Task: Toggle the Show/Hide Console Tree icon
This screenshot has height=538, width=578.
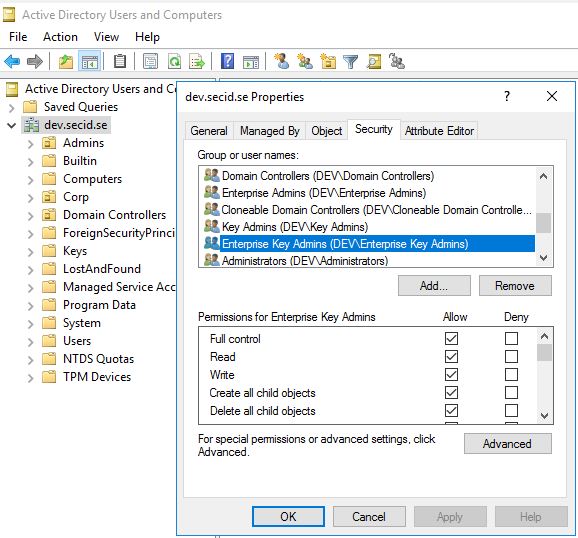Action: [90, 61]
